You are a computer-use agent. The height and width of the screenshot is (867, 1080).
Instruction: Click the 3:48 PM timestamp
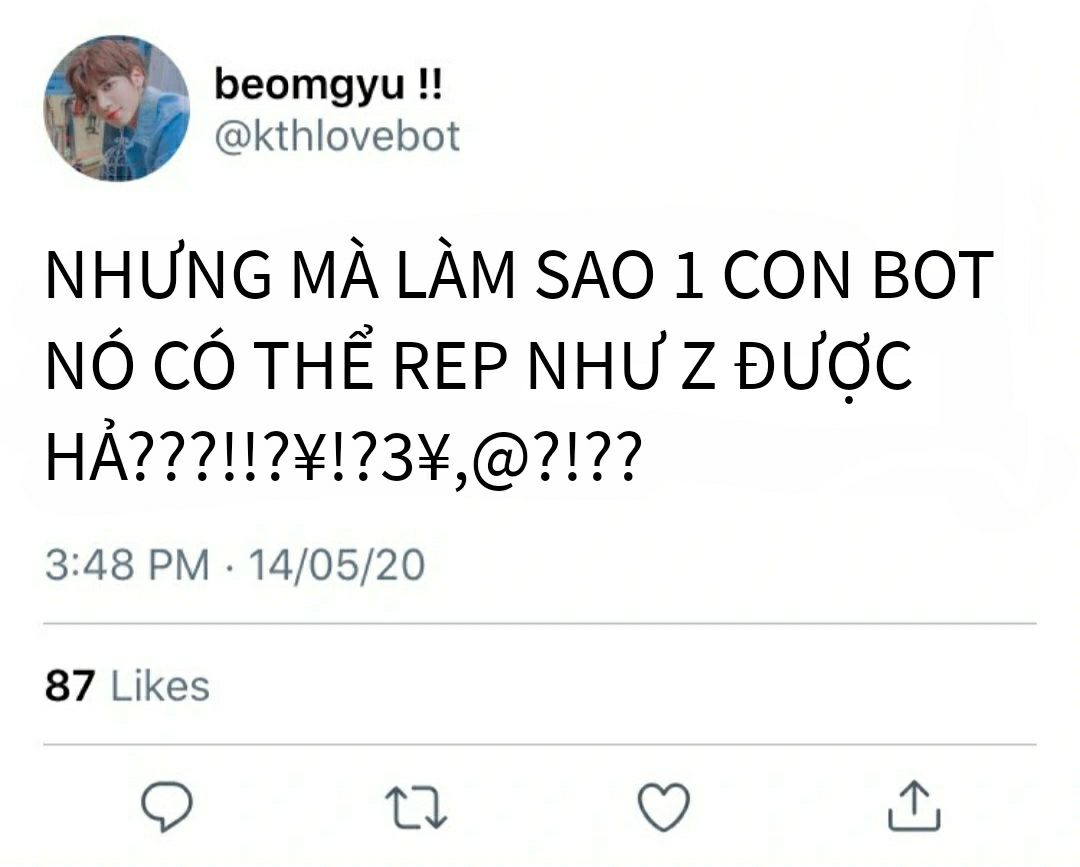(127, 565)
